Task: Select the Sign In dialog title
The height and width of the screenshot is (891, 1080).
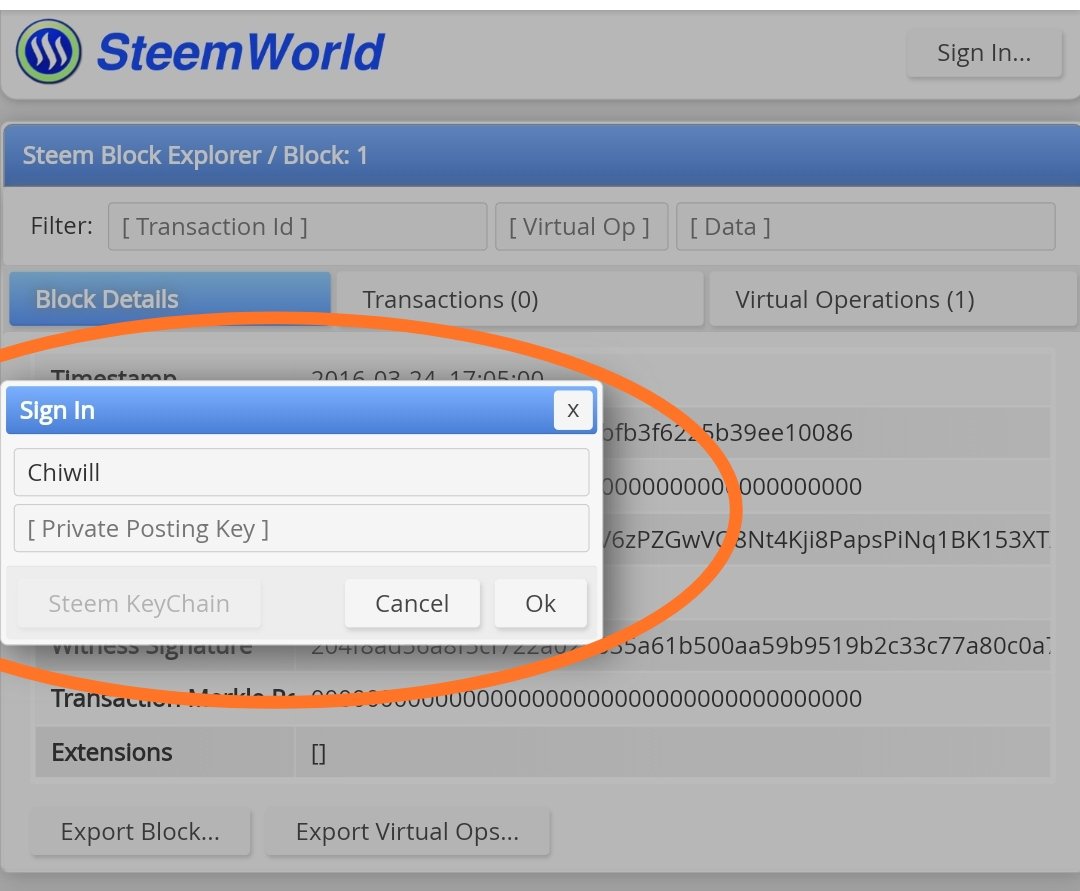Action: (x=57, y=410)
